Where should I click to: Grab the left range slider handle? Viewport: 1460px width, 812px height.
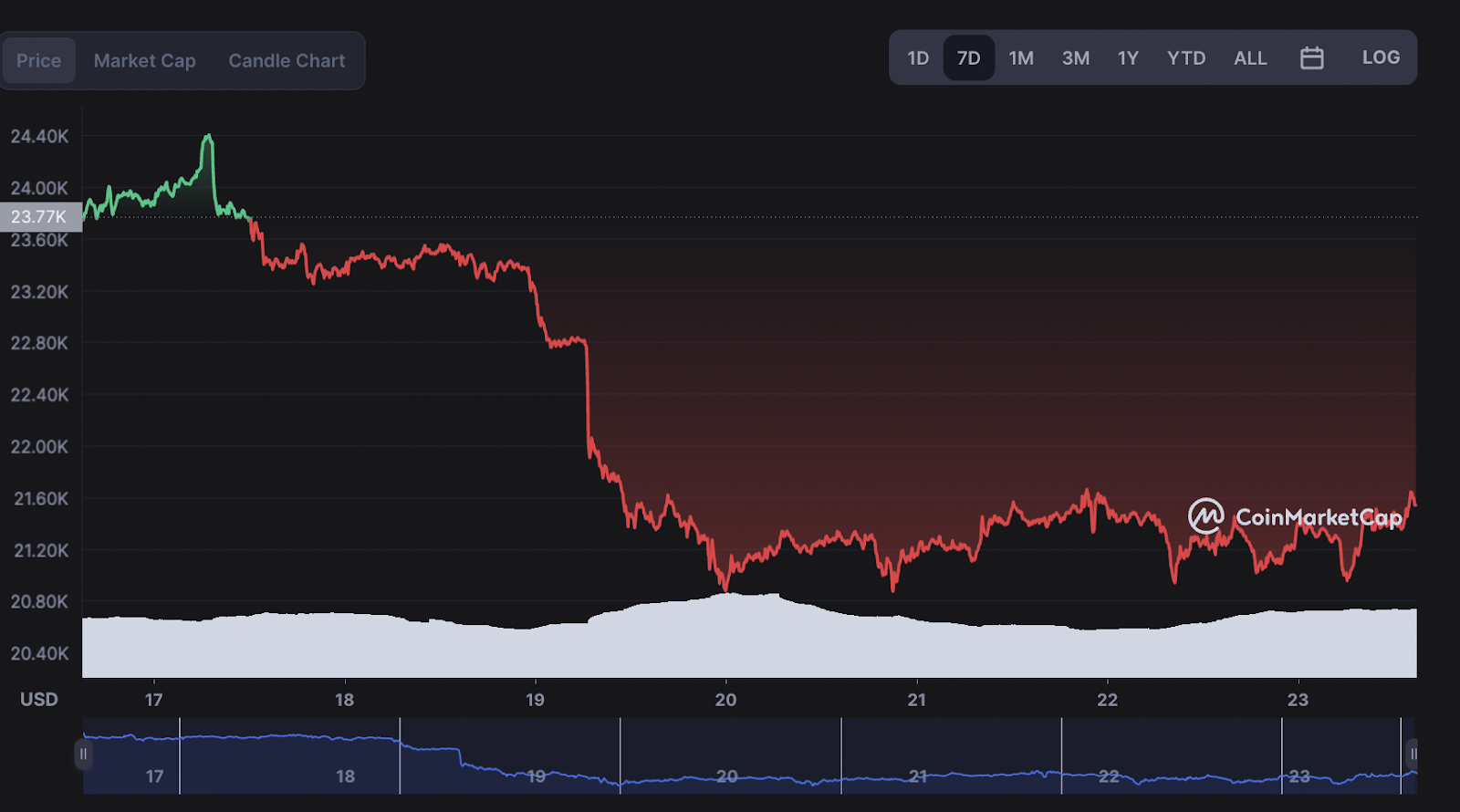click(83, 754)
